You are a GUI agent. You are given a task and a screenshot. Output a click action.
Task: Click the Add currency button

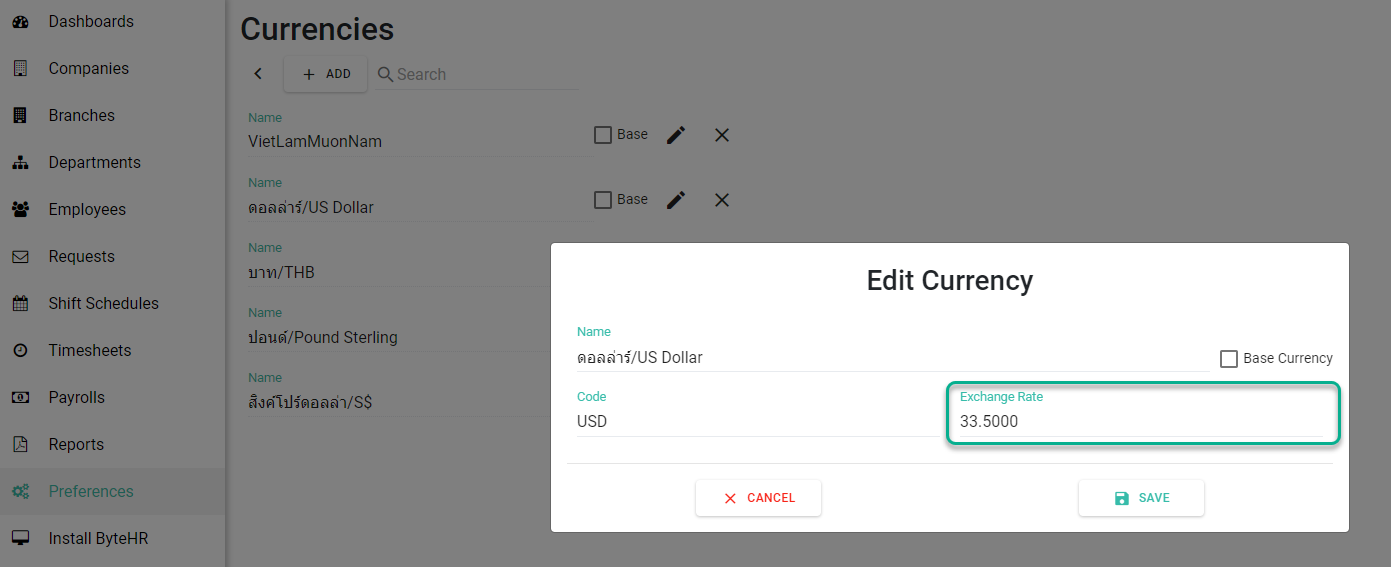click(x=325, y=74)
